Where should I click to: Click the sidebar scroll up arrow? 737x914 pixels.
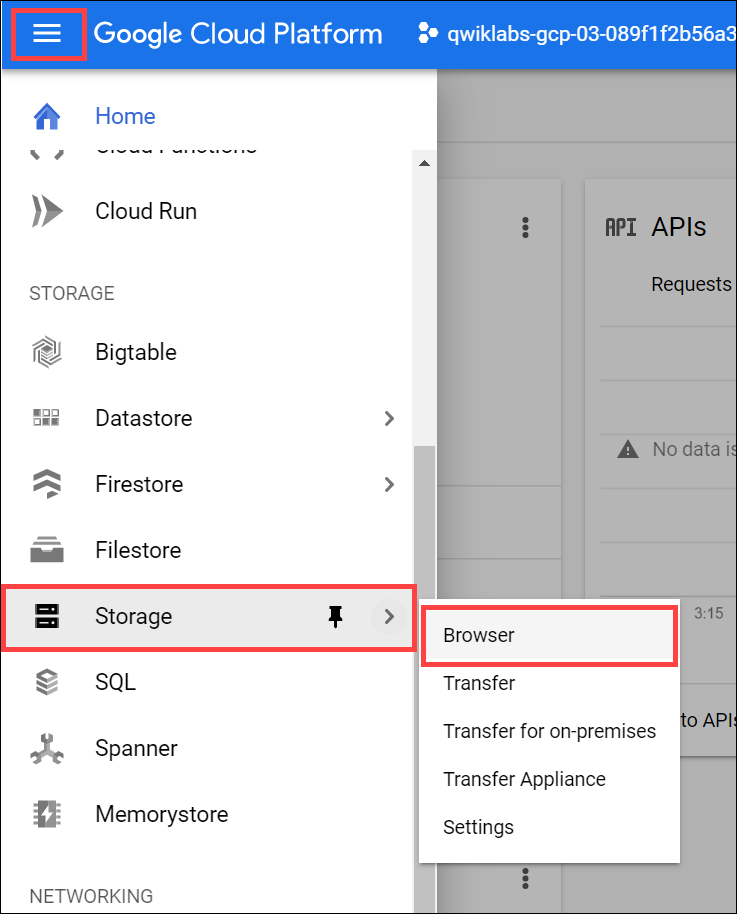pos(424,163)
